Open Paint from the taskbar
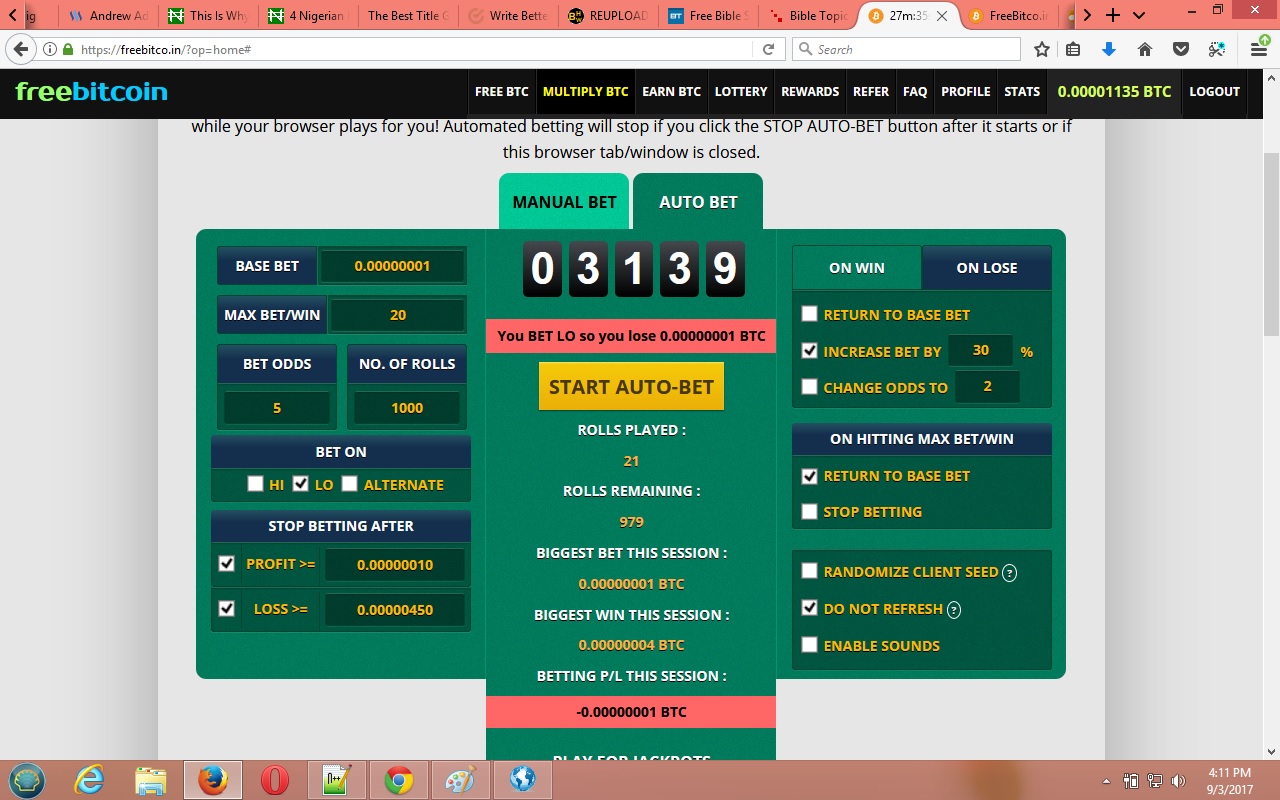The width and height of the screenshot is (1280, 800). [460, 780]
